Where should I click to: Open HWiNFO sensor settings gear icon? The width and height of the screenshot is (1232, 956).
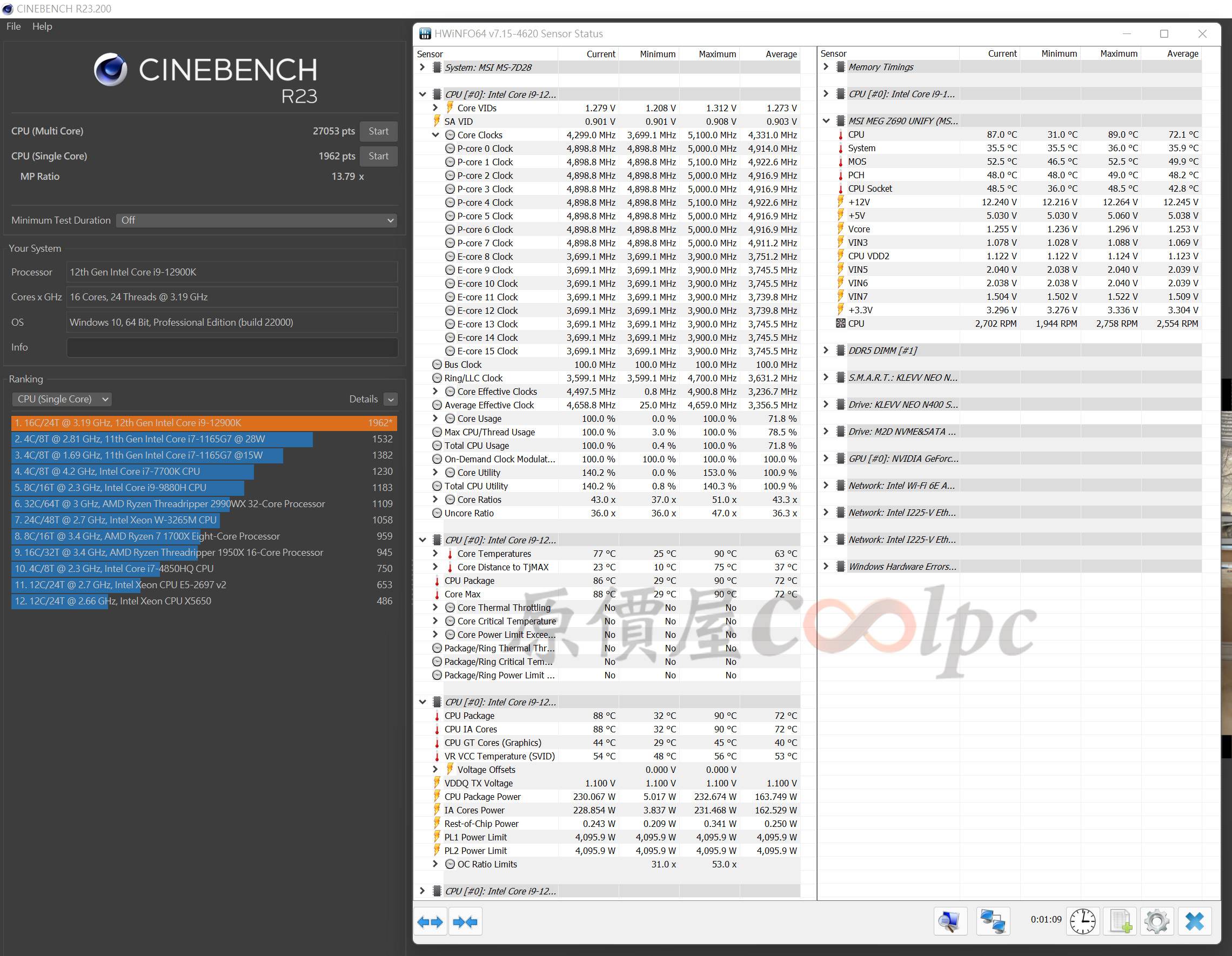point(1157,921)
